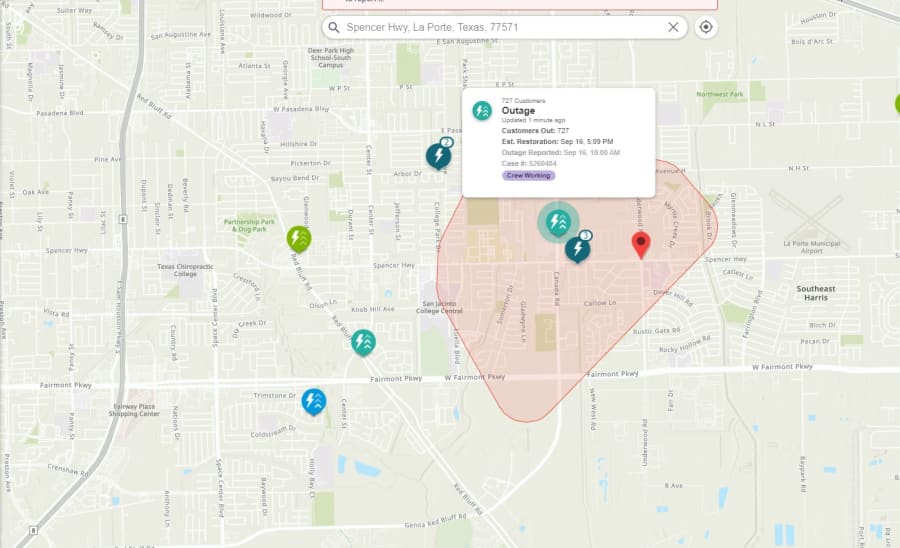
Task: Clear the Spencer Hwy address search
Action: (x=673, y=27)
